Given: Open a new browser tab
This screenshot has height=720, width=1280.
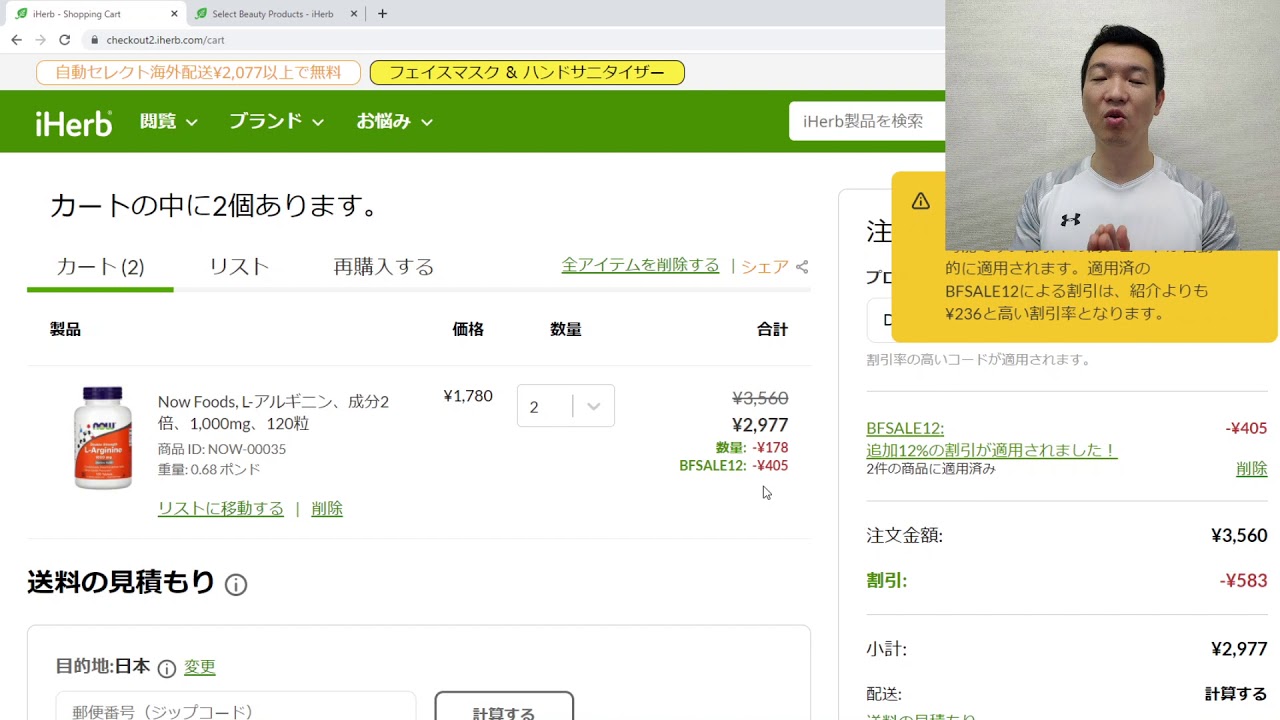Looking at the screenshot, I should [382, 14].
